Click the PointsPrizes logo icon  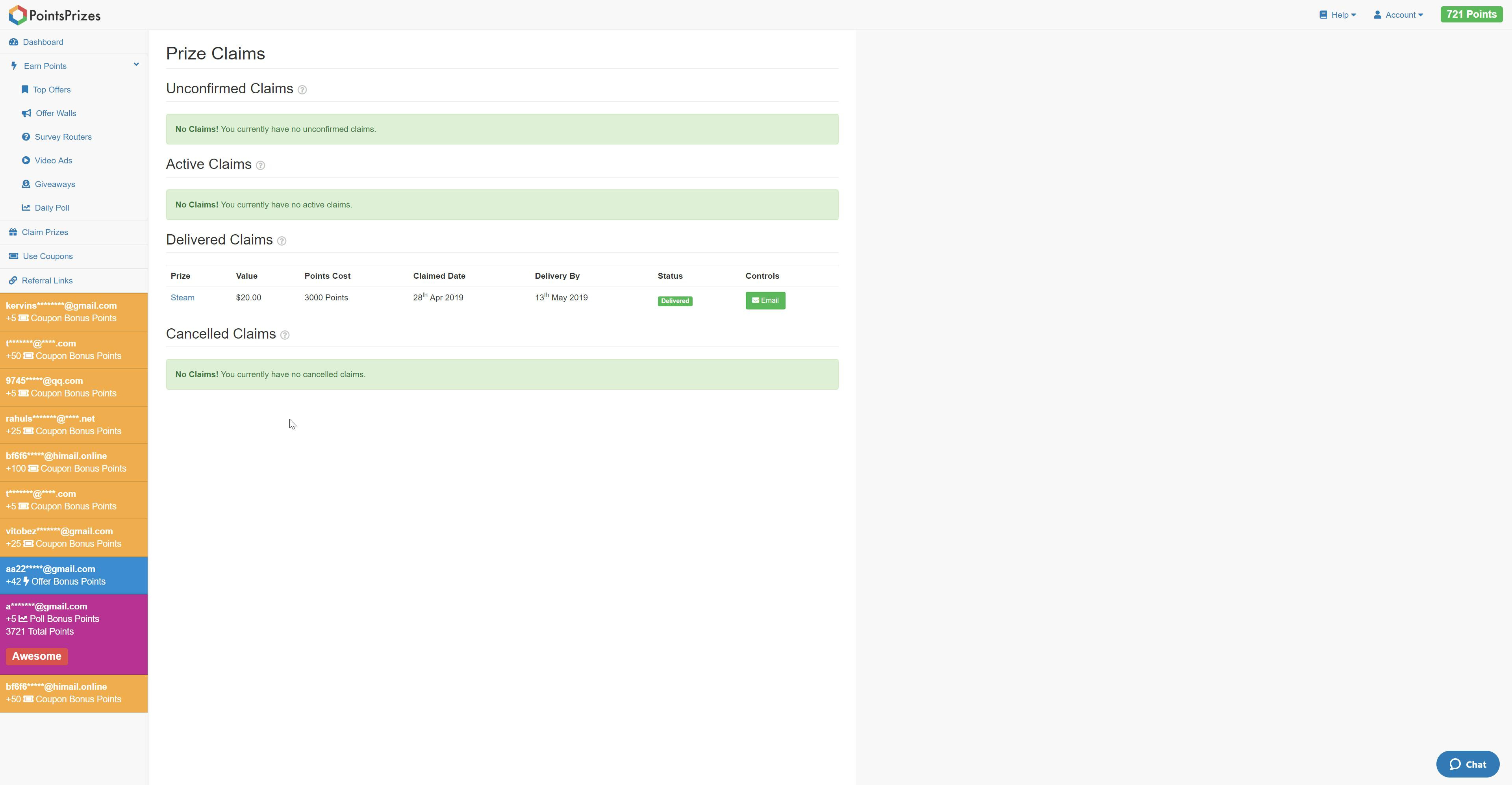pyautogui.click(x=18, y=15)
